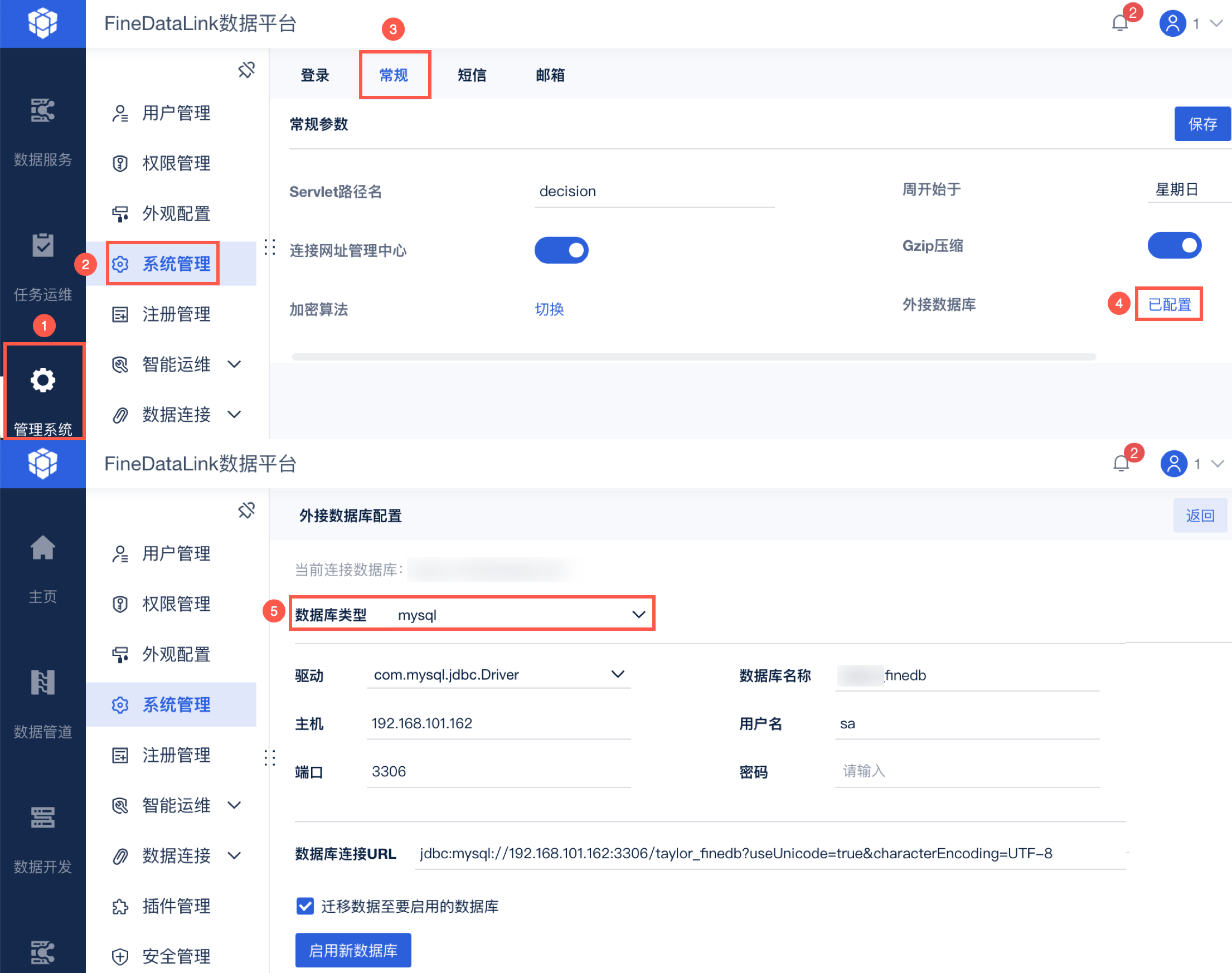The width and height of the screenshot is (1232, 973).
Task: Open the 数据管道 pipeline icon
Action: 43,682
